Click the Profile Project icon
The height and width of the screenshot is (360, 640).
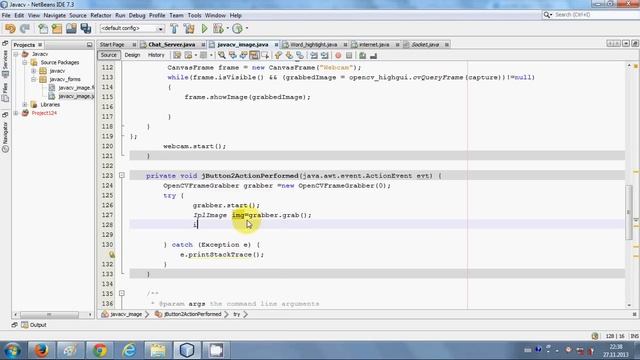tap(237, 29)
